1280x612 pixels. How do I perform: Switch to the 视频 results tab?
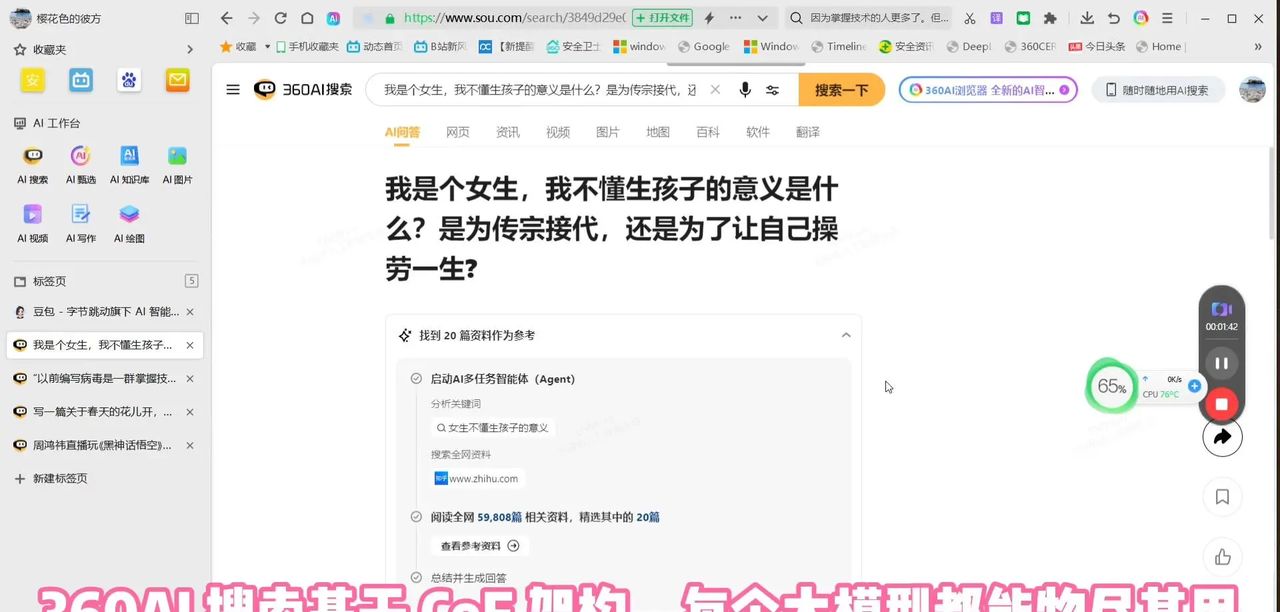coord(557,131)
